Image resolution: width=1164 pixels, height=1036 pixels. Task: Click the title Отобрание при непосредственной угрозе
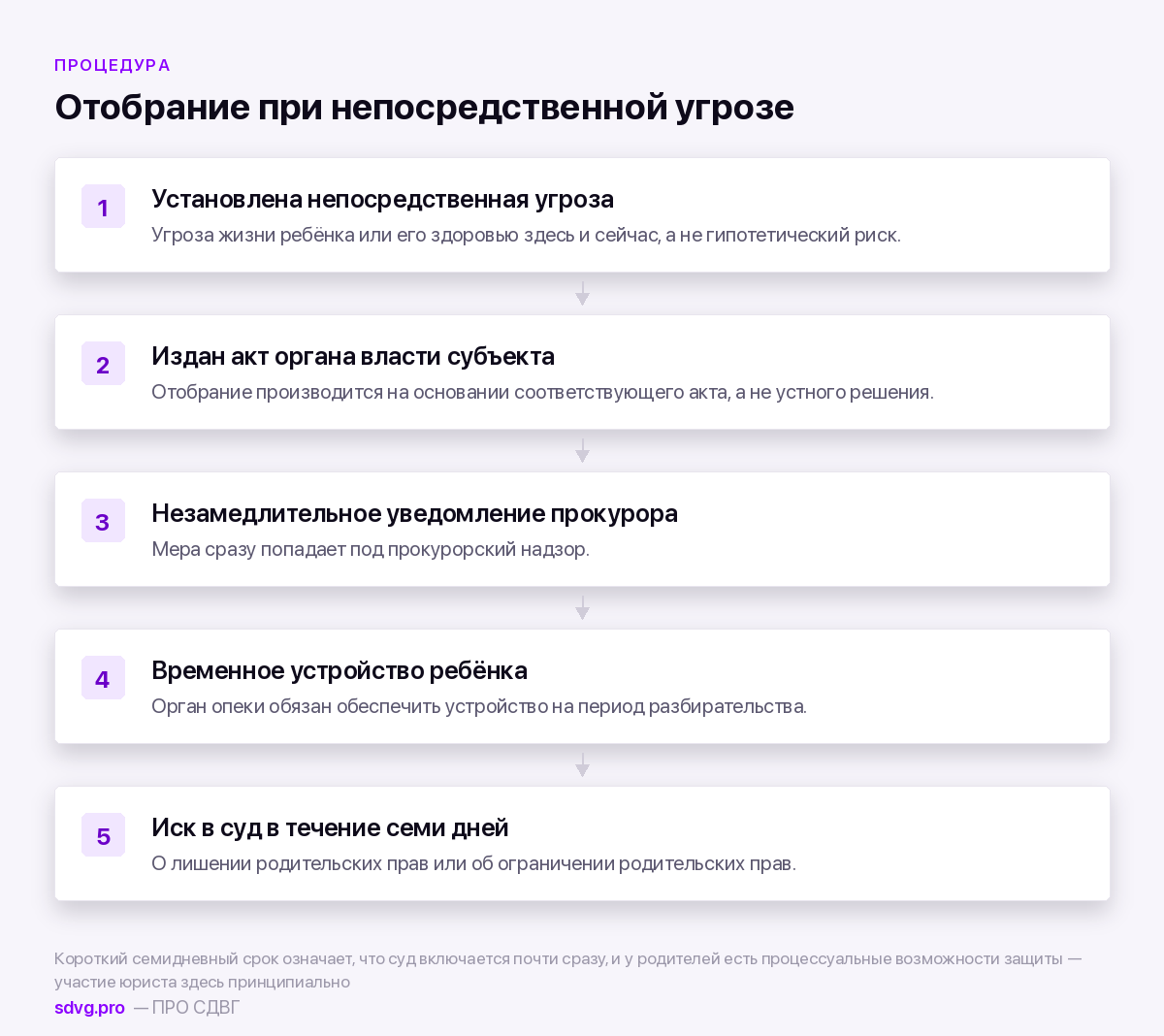click(424, 107)
